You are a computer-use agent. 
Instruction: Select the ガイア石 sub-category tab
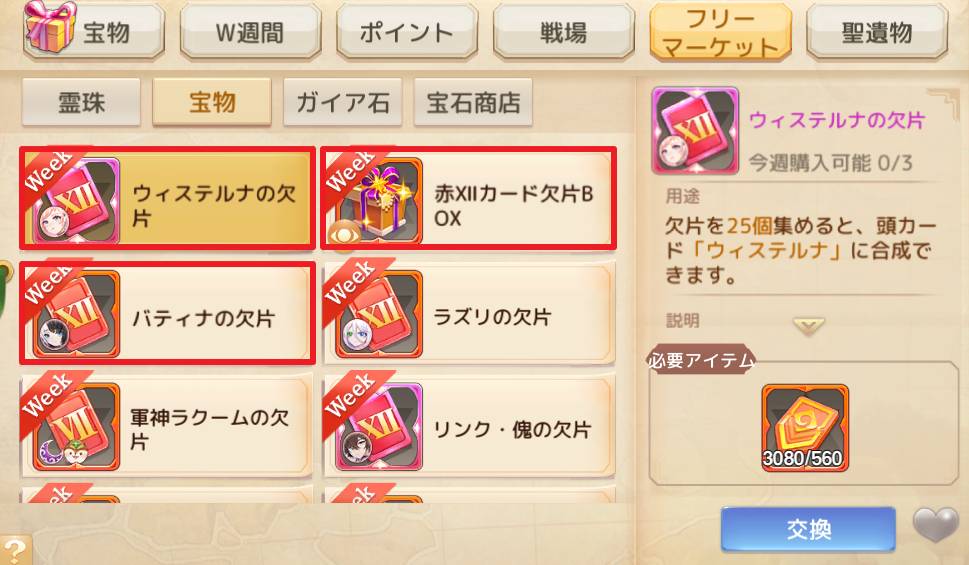point(342,102)
